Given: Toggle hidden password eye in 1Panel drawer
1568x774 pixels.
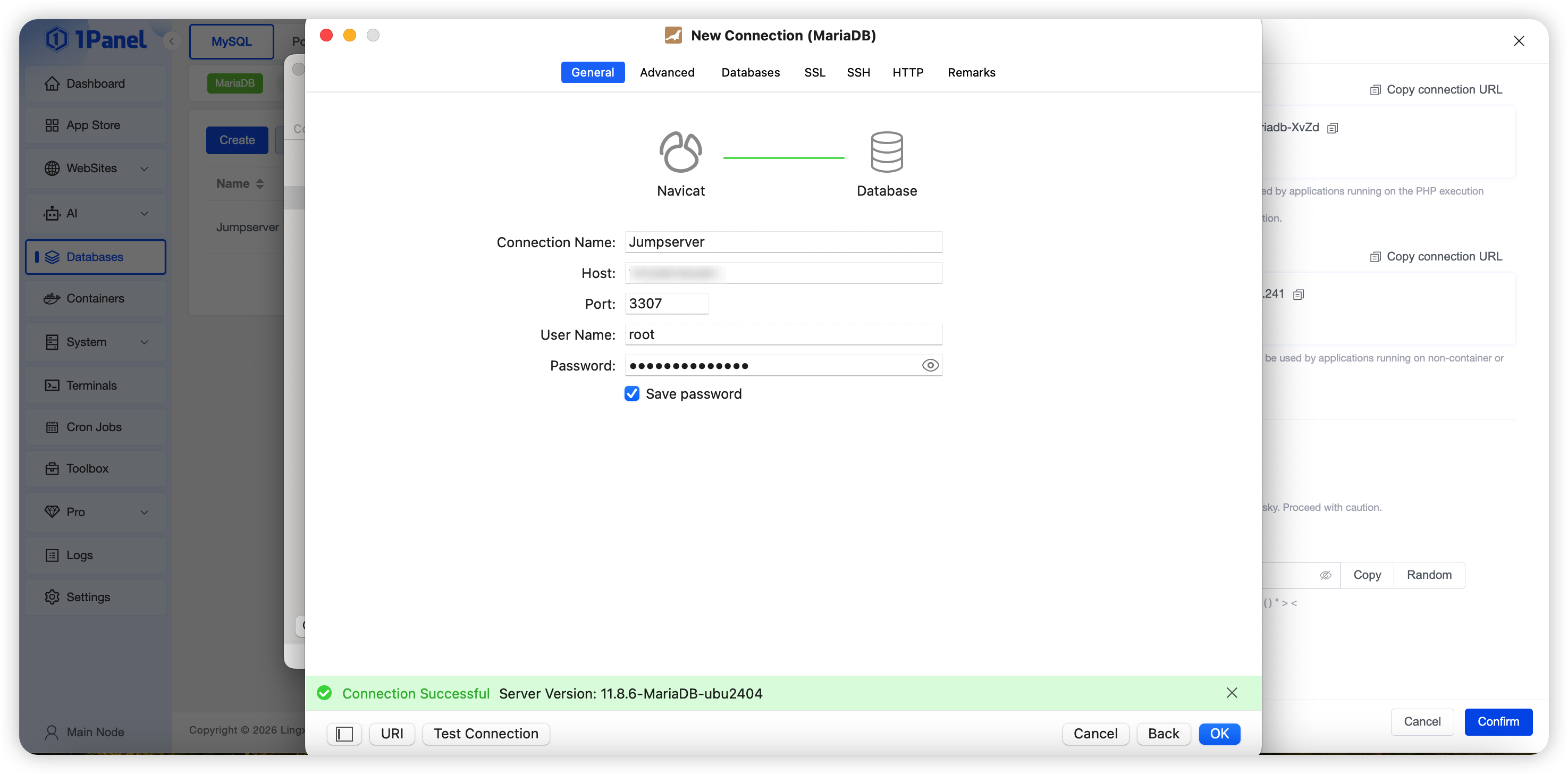Looking at the screenshot, I should tap(1325, 575).
